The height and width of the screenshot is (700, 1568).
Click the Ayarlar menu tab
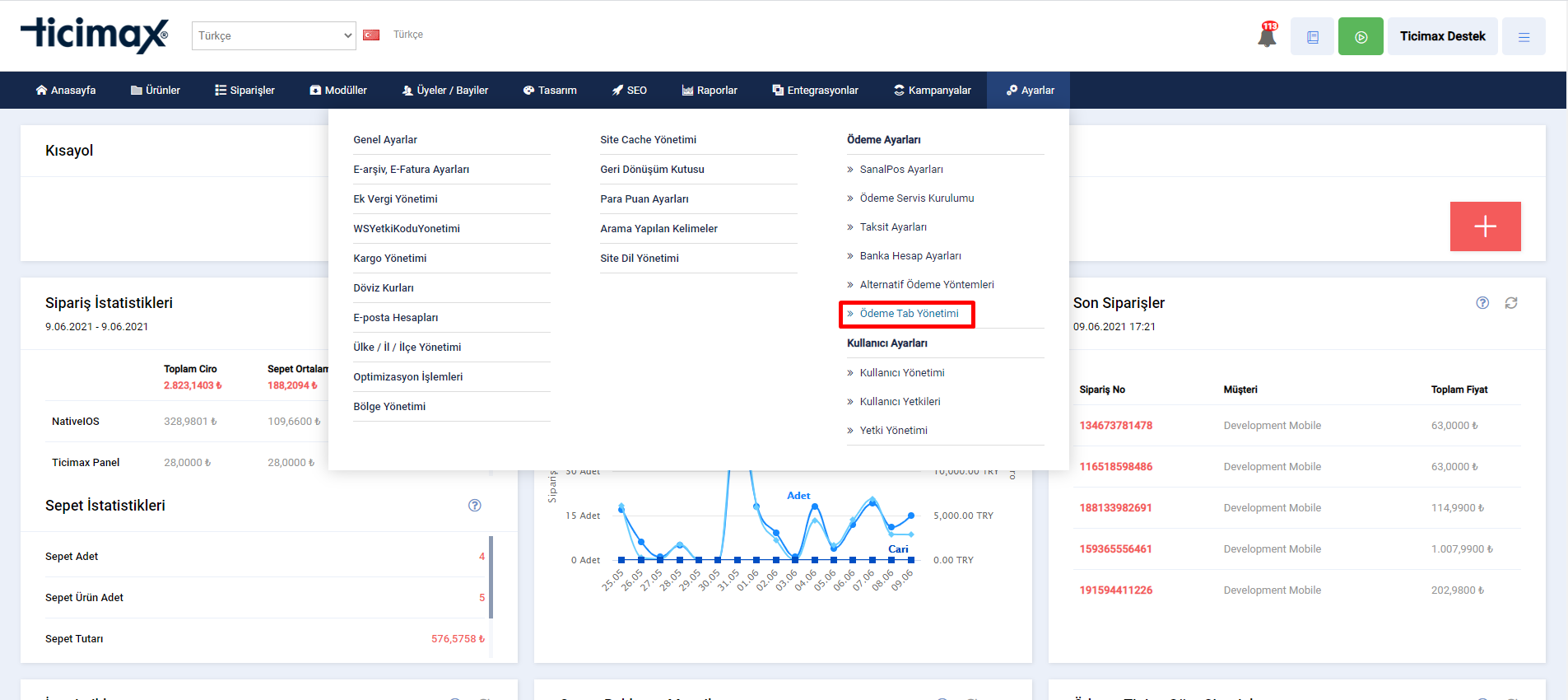tap(1030, 91)
